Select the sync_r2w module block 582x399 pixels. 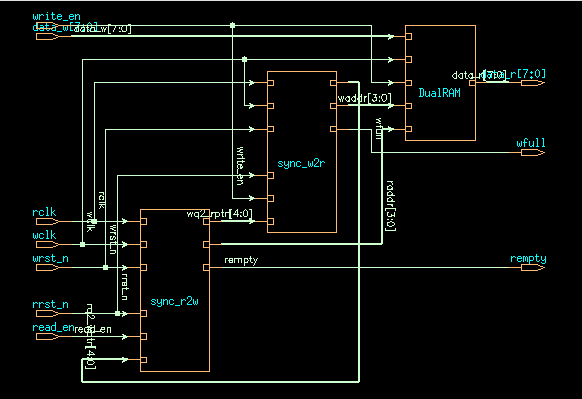(175, 290)
